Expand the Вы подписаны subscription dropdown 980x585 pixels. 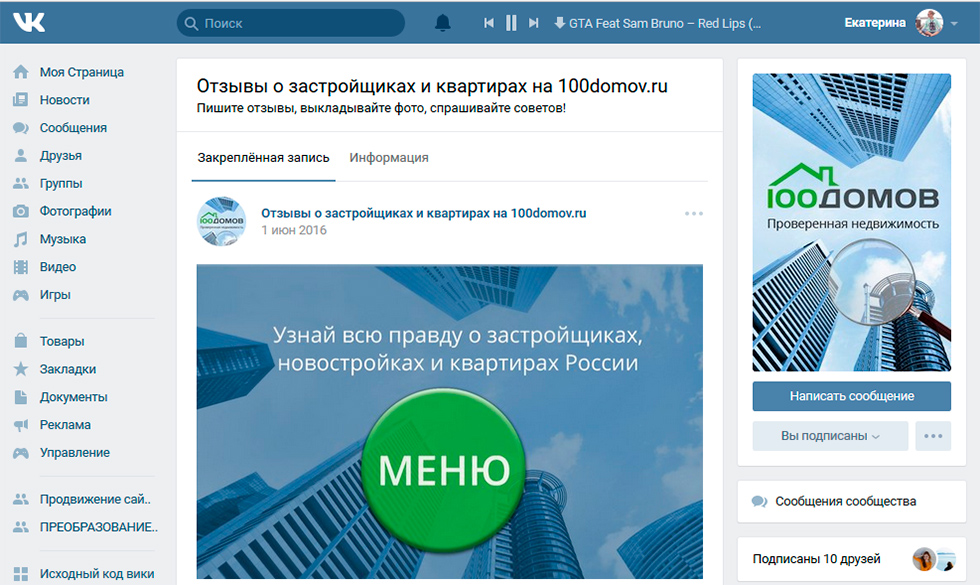830,436
